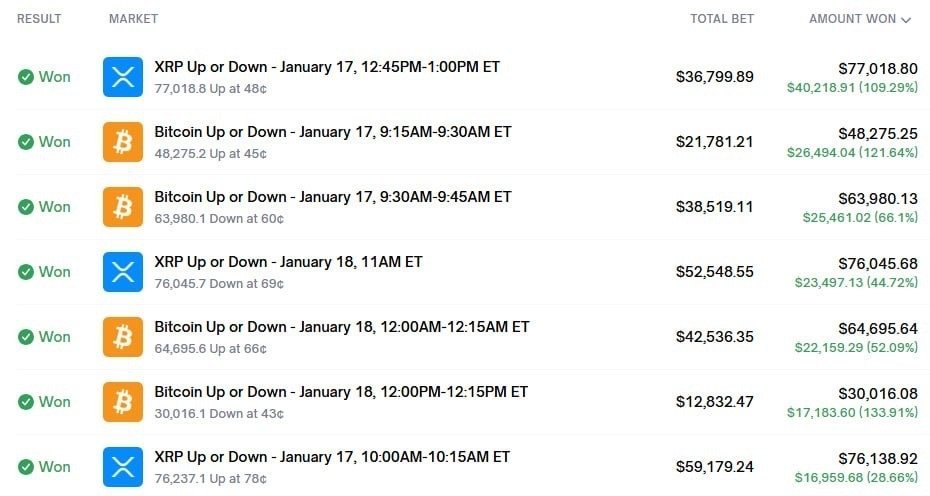
Task: Click green Won checkmark in first row
Action: [26, 77]
